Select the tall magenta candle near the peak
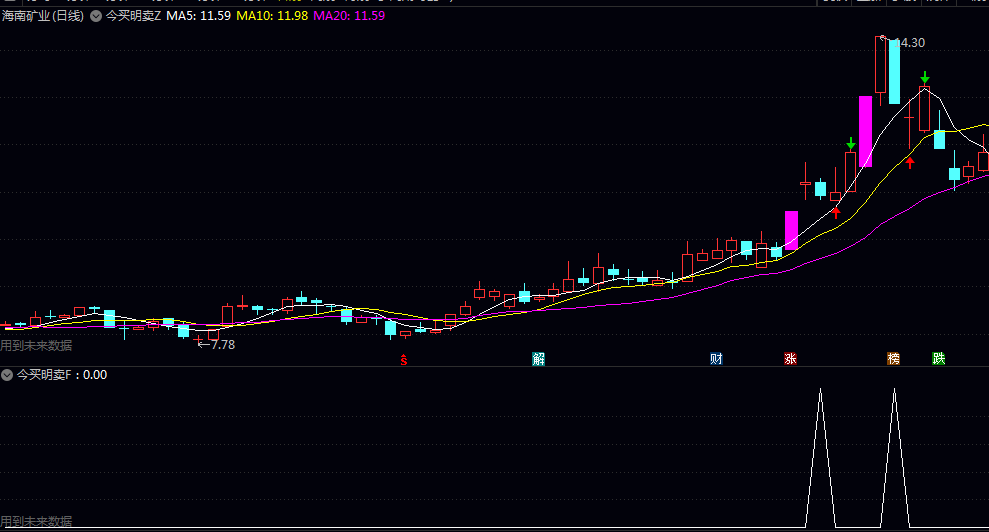The image size is (989, 532). coord(865,131)
